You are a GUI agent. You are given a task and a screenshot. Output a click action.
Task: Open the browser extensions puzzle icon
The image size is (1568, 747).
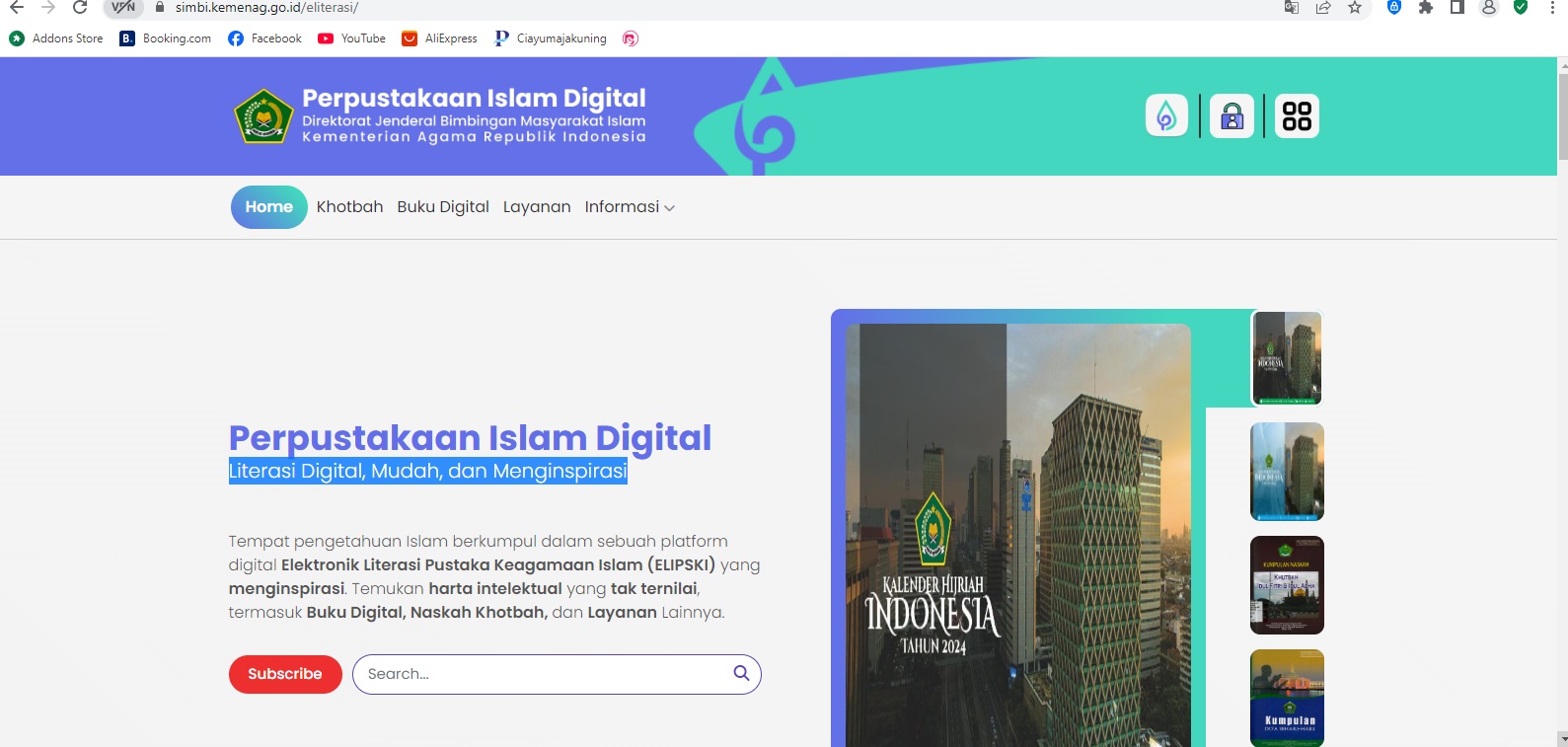(x=1425, y=8)
